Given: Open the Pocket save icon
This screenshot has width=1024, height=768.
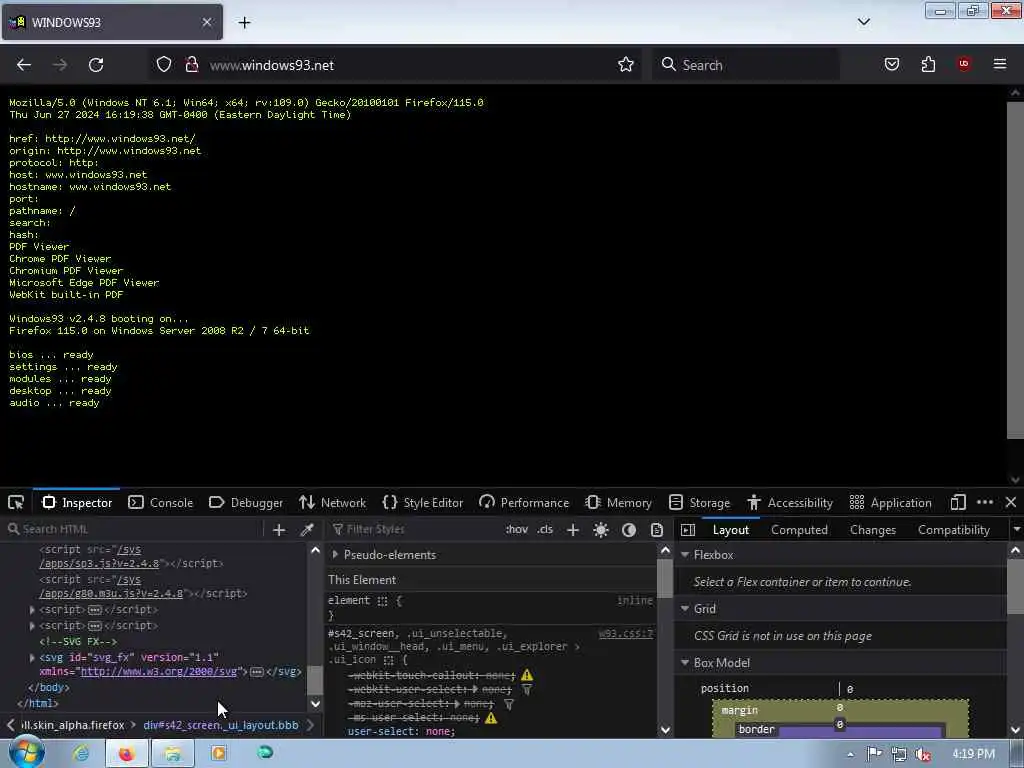Looking at the screenshot, I should pos(891,65).
